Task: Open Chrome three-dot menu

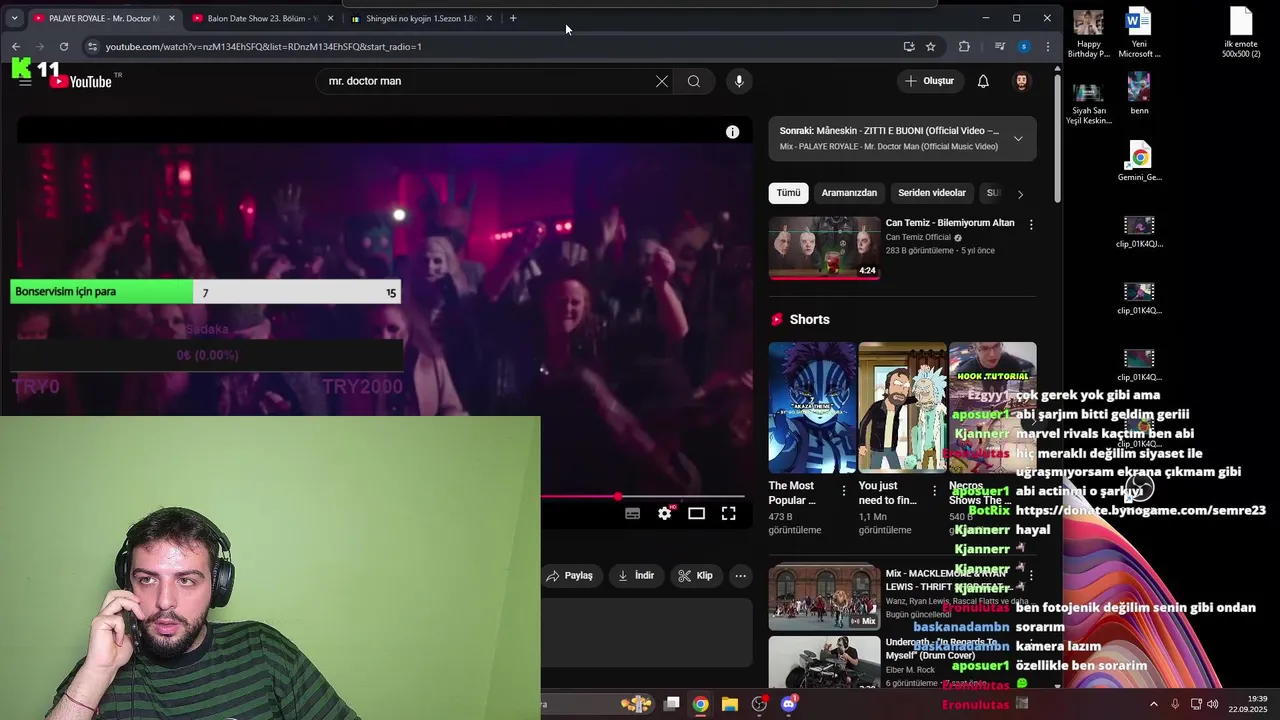Action: (1047, 46)
